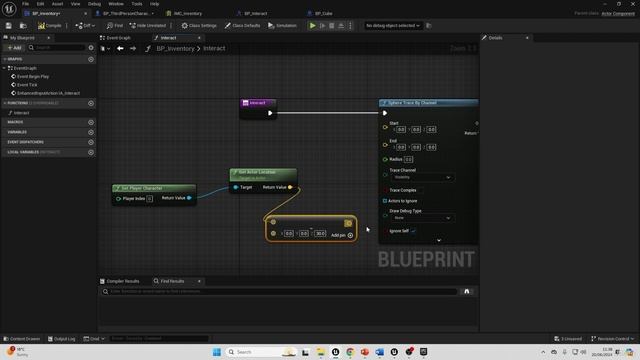Select Interact function in My Blueprint

coord(21,113)
